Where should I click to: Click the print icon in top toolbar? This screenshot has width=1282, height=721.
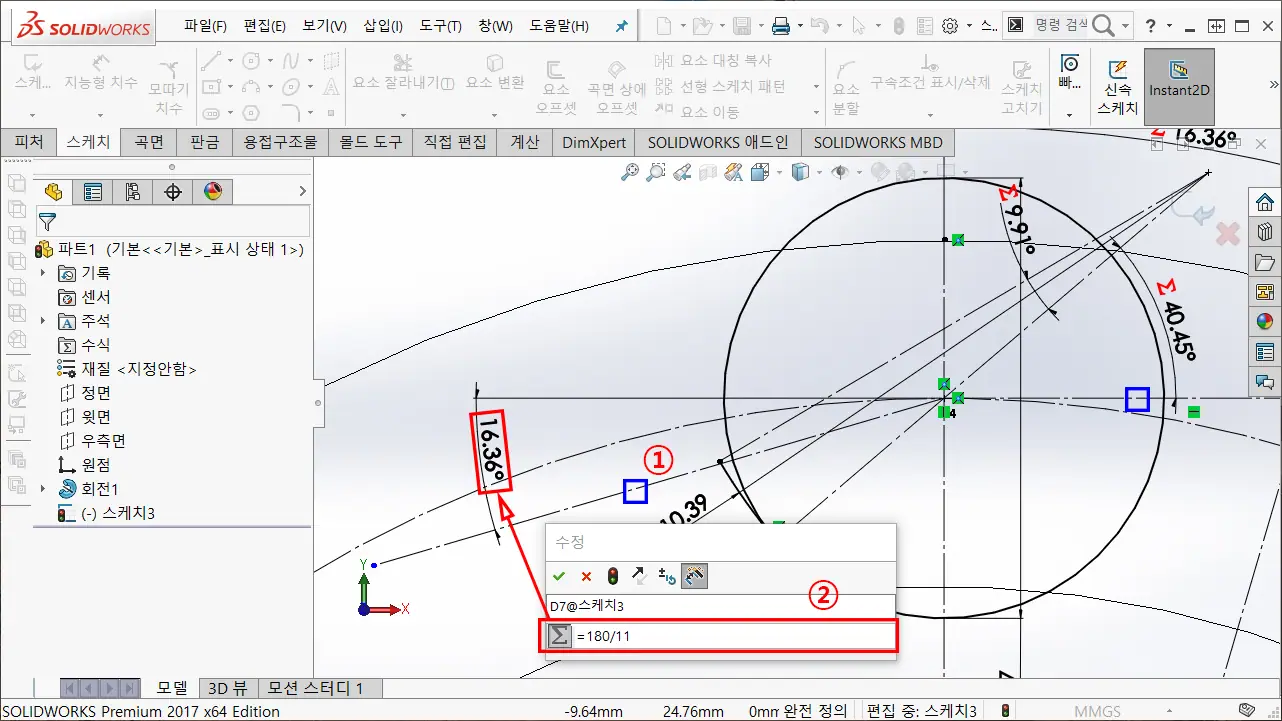[x=780, y=26]
